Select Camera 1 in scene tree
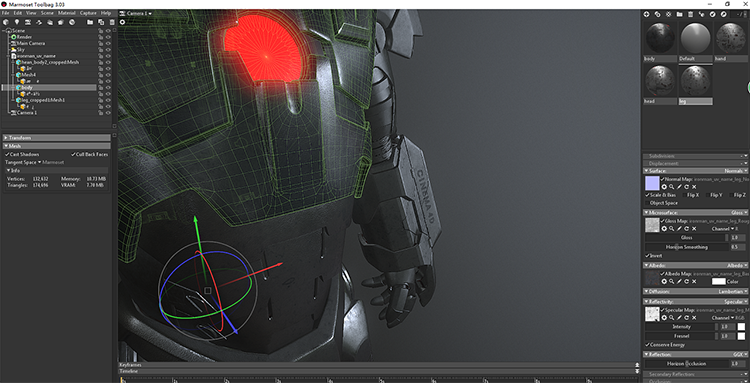The height and width of the screenshot is (383, 750). pyautogui.click(x=26, y=113)
